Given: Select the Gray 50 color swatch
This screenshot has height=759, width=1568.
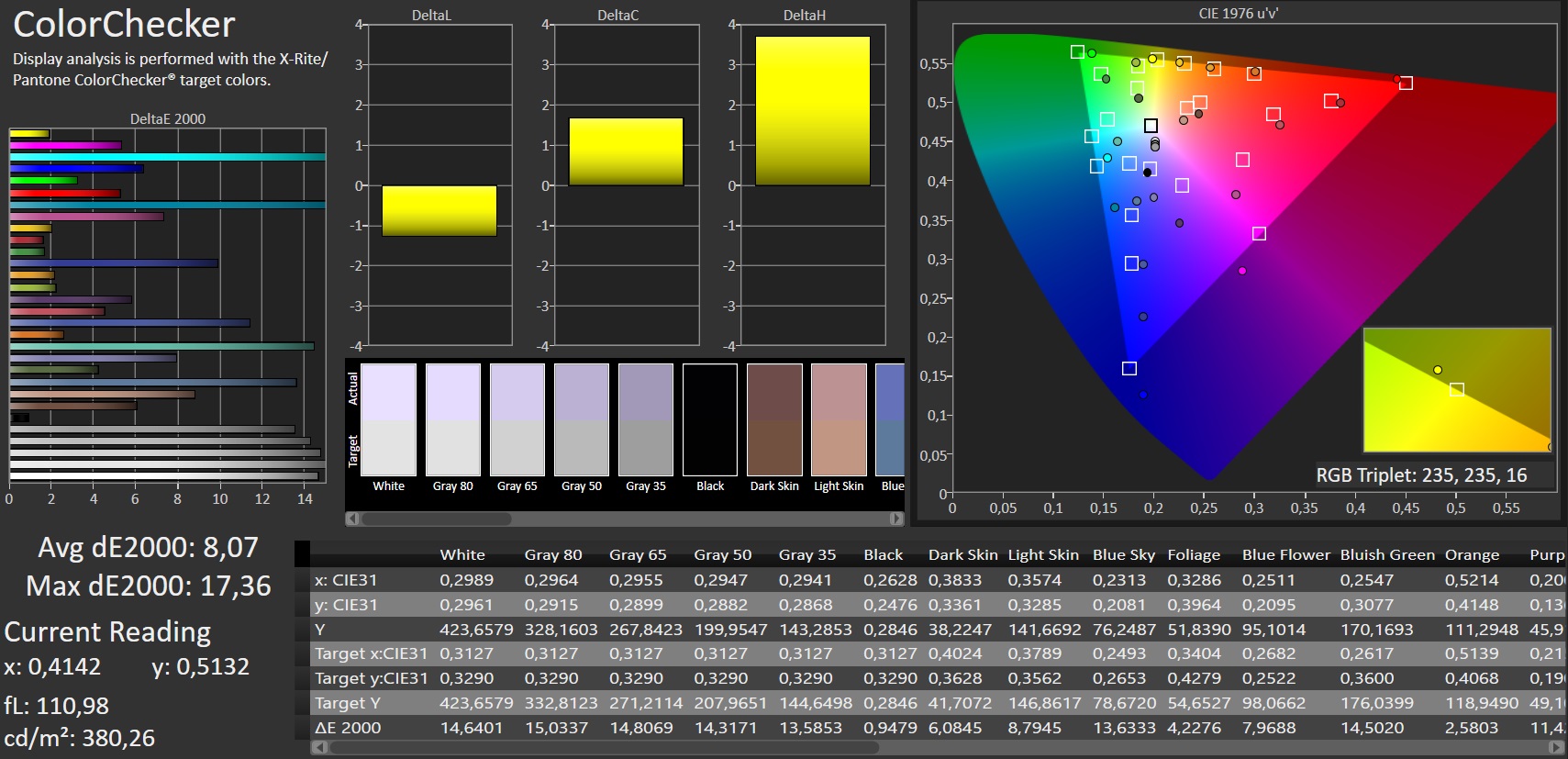Looking at the screenshot, I should 582,419.
